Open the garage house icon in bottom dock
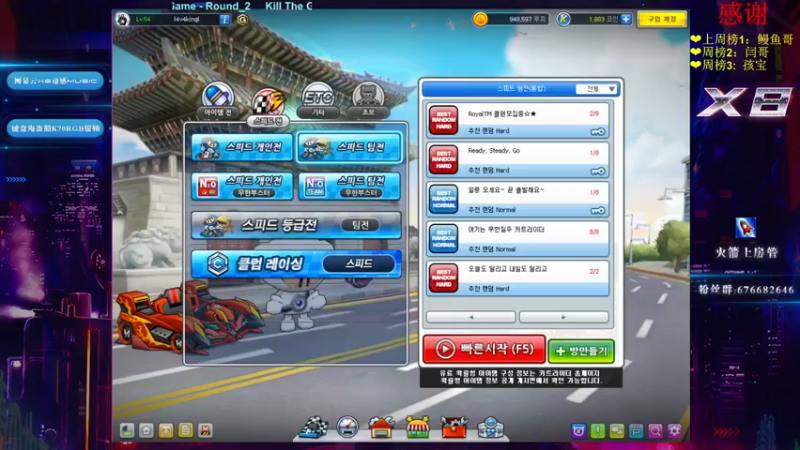 click(x=382, y=428)
